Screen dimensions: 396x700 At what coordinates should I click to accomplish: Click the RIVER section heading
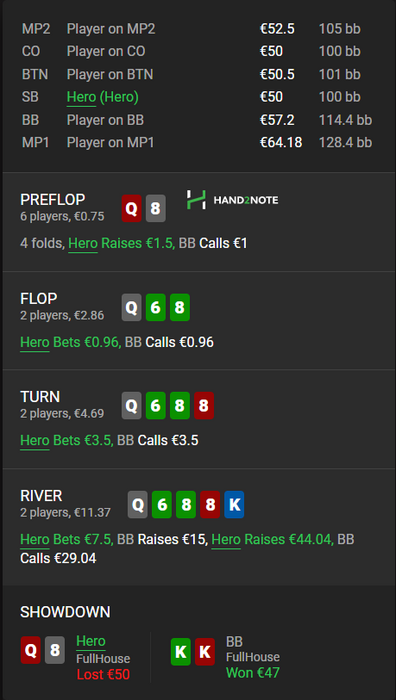coord(41,496)
